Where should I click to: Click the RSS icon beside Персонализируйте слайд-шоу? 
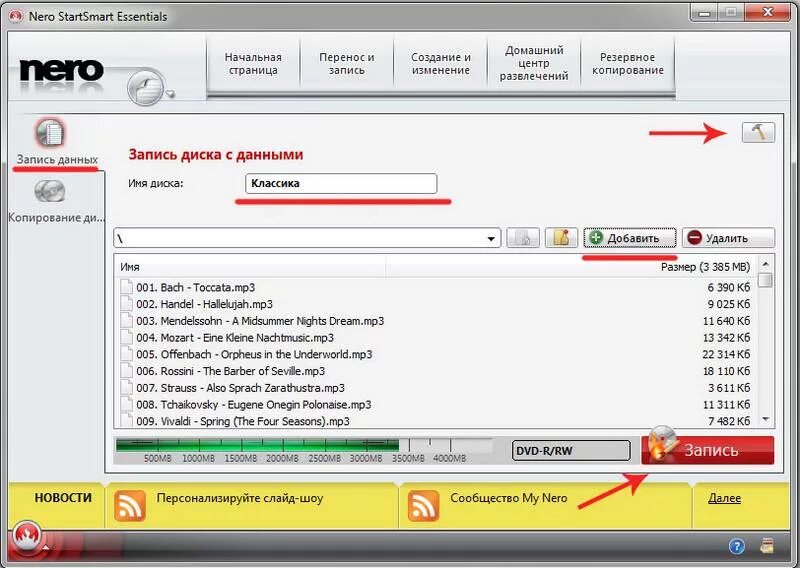130,506
